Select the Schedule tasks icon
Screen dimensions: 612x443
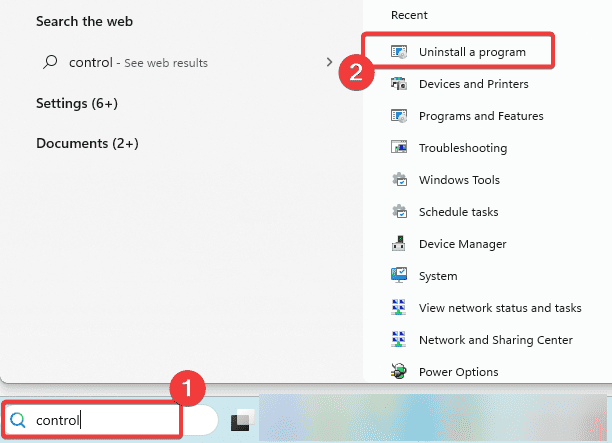(x=399, y=212)
